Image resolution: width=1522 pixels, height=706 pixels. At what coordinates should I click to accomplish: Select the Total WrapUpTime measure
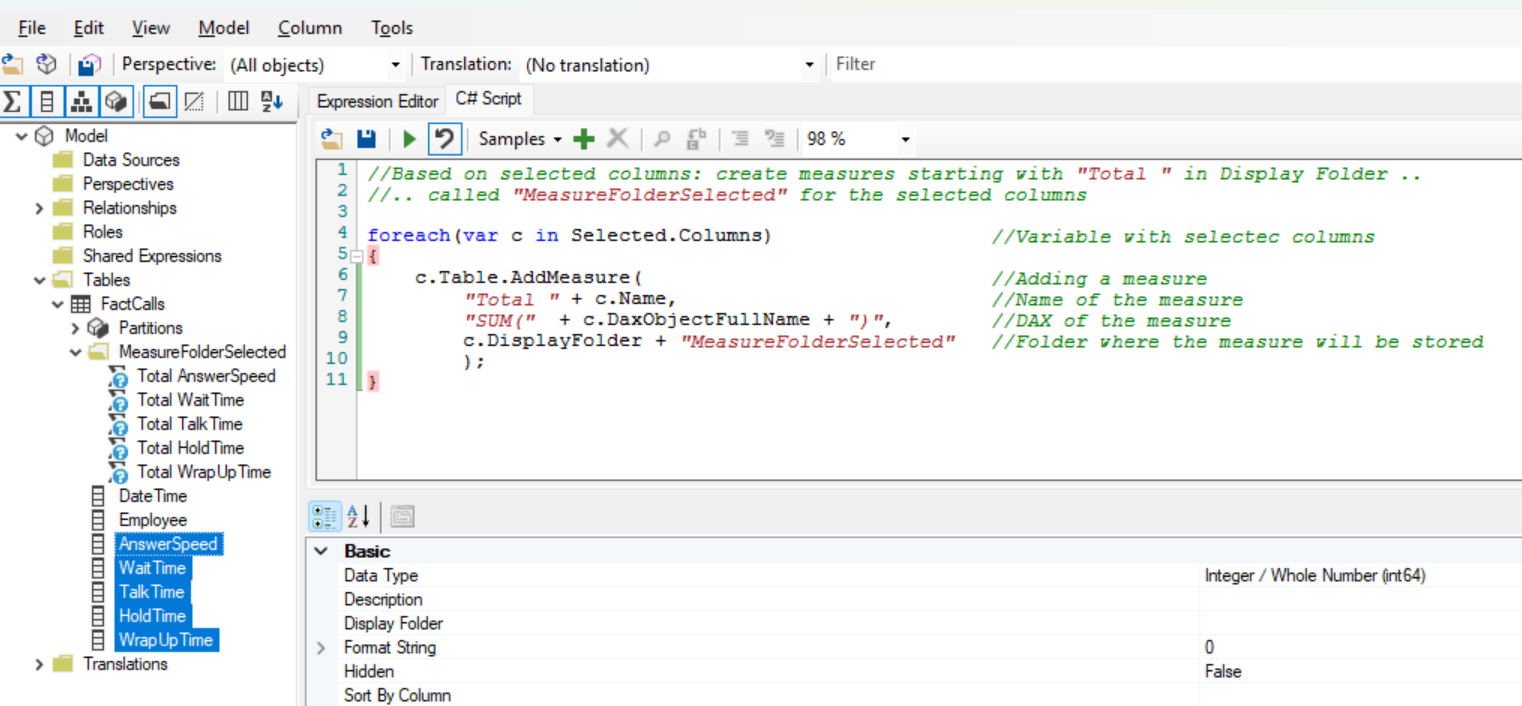click(x=204, y=472)
